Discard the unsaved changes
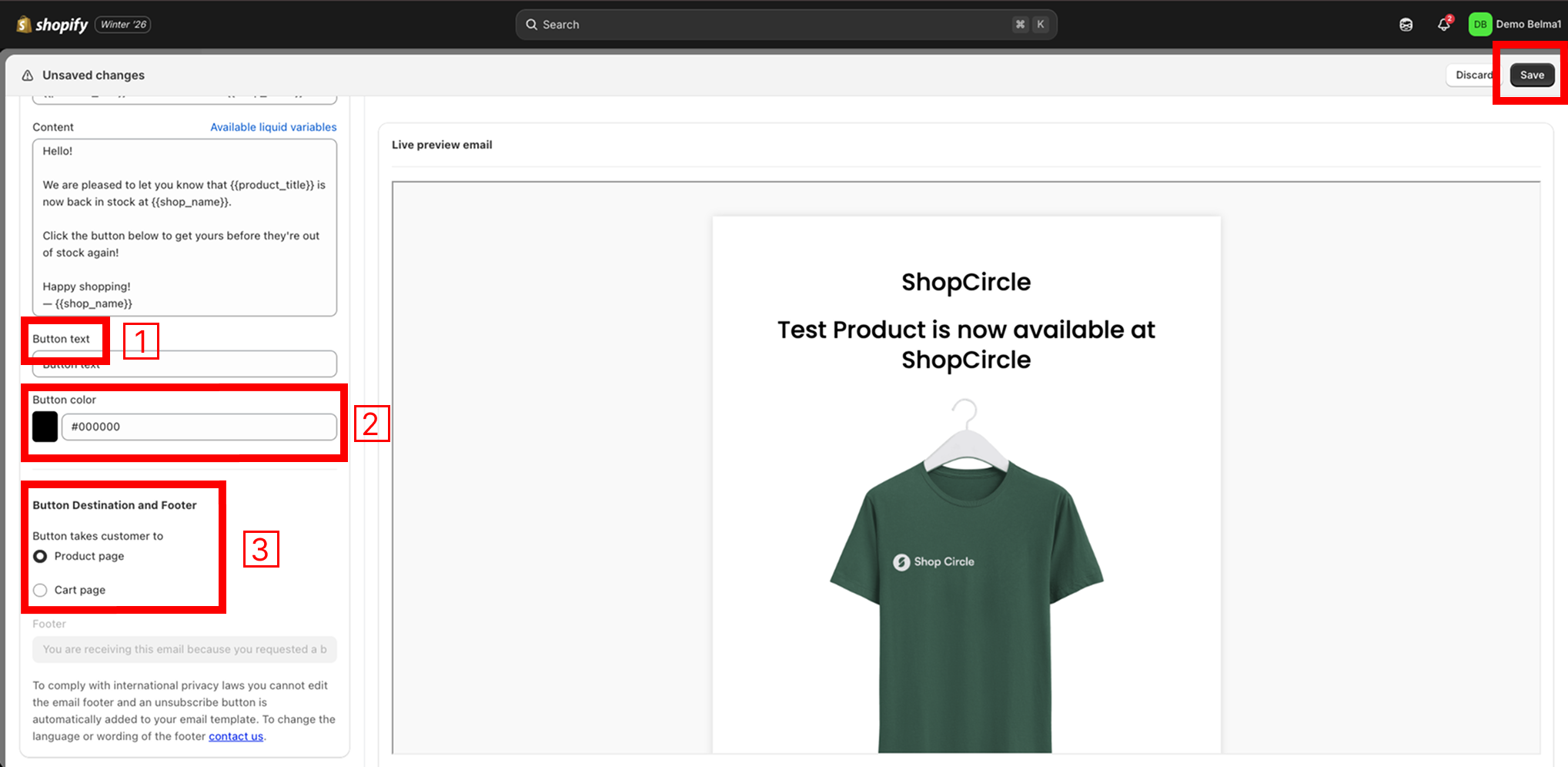The height and width of the screenshot is (767, 1568). (1473, 75)
